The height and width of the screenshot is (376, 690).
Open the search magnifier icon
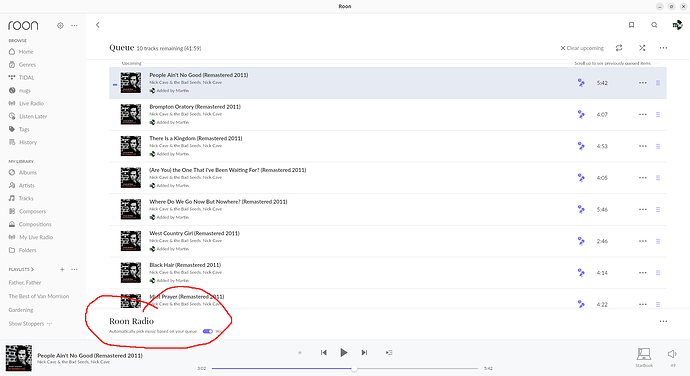pos(654,25)
